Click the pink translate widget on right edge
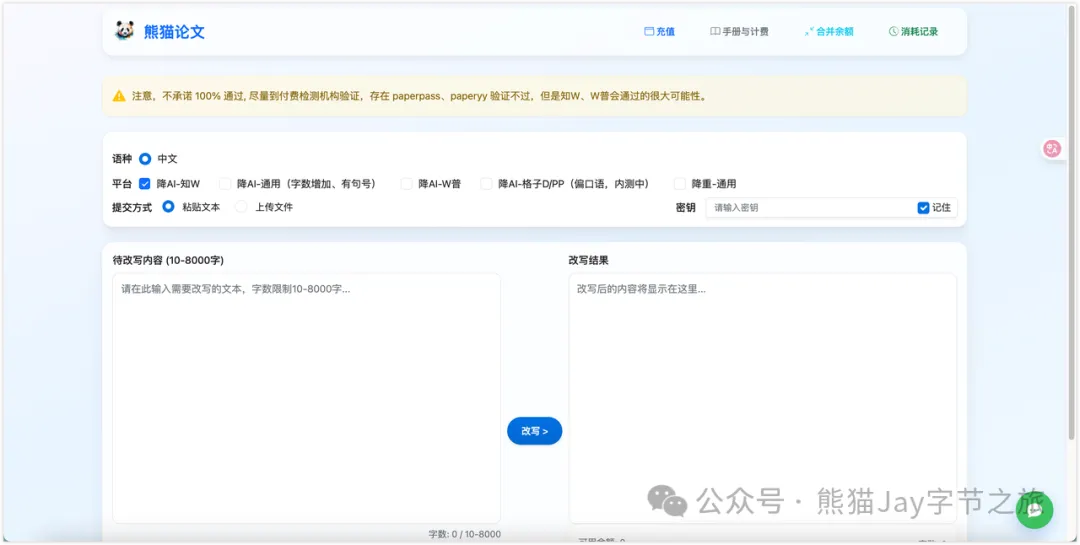Image resolution: width=1080 pixels, height=545 pixels. [1052, 148]
